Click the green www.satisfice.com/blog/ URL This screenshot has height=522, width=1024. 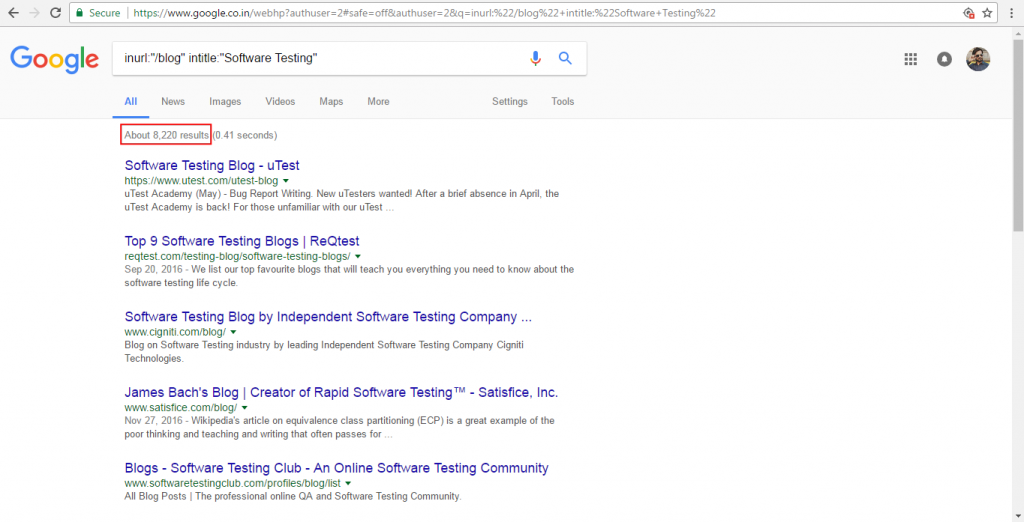181,408
